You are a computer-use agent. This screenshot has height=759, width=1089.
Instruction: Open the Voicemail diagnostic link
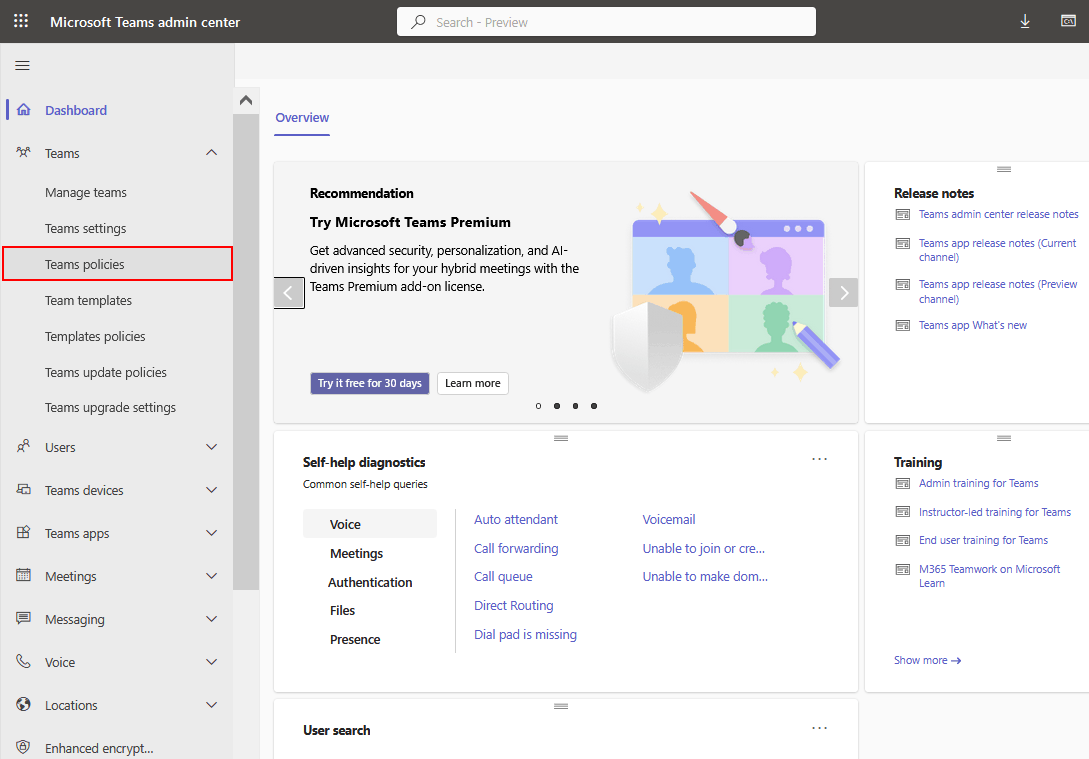click(x=669, y=519)
